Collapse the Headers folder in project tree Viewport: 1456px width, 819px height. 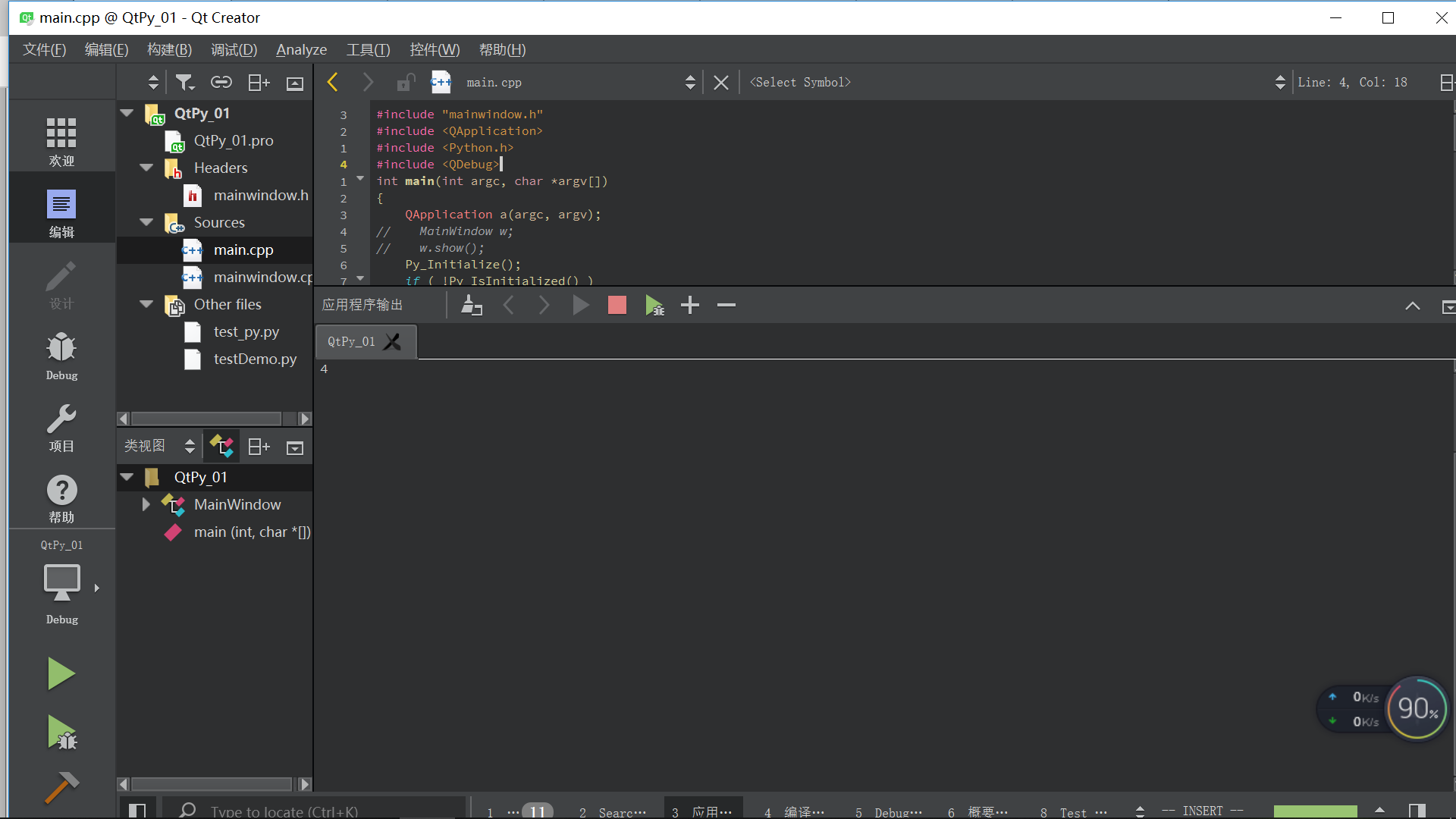coord(146,168)
